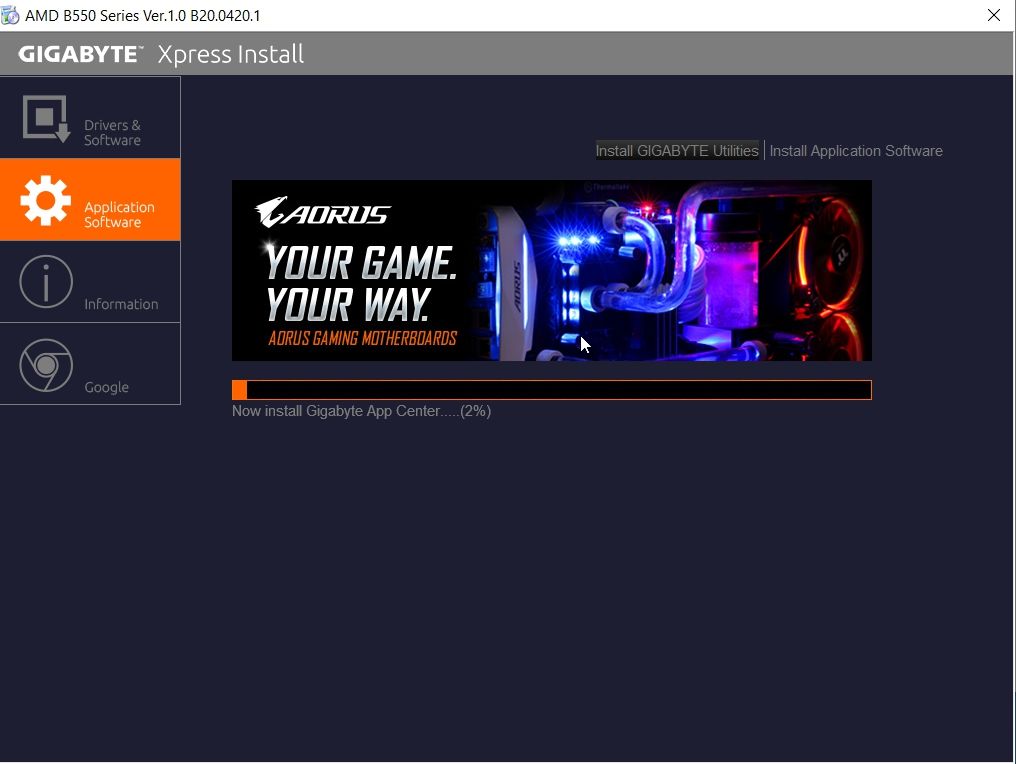Screen dimensions: 1016x764
Task: Open the Drivers & Software section icon
Action: point(46,119)
